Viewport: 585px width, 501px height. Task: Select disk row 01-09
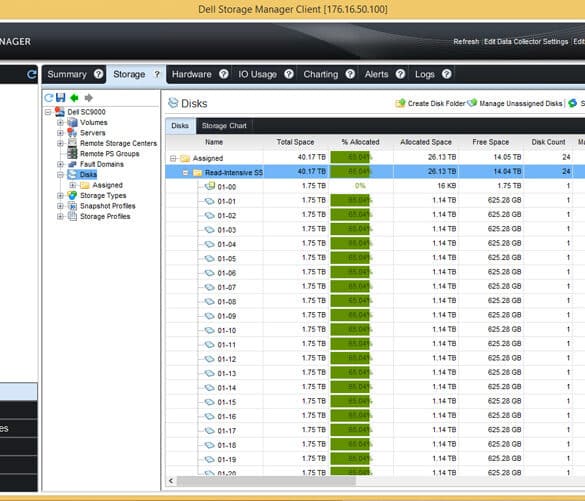click(375, 315)
